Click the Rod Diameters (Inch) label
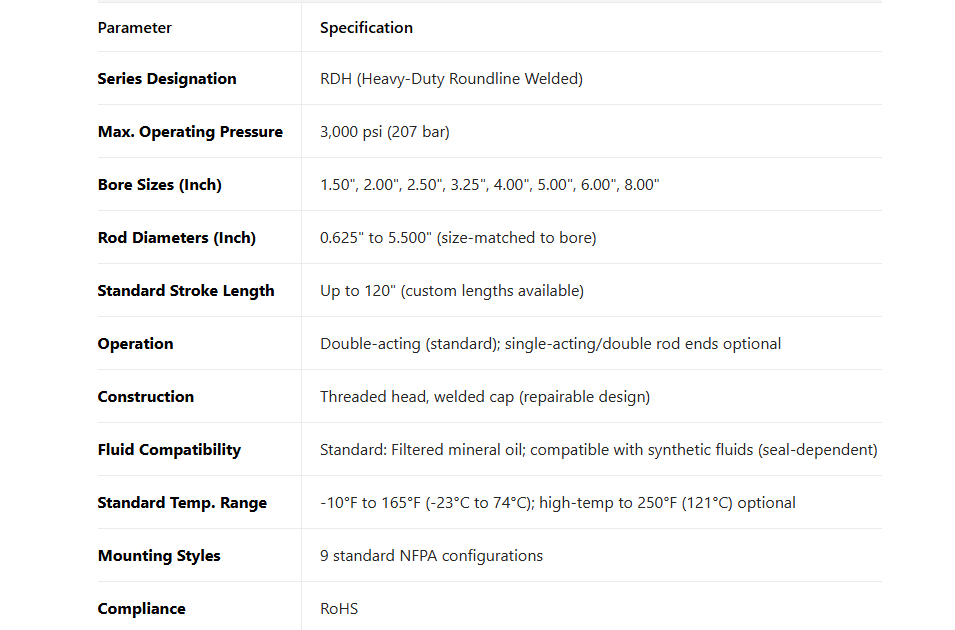 (176, 238)
